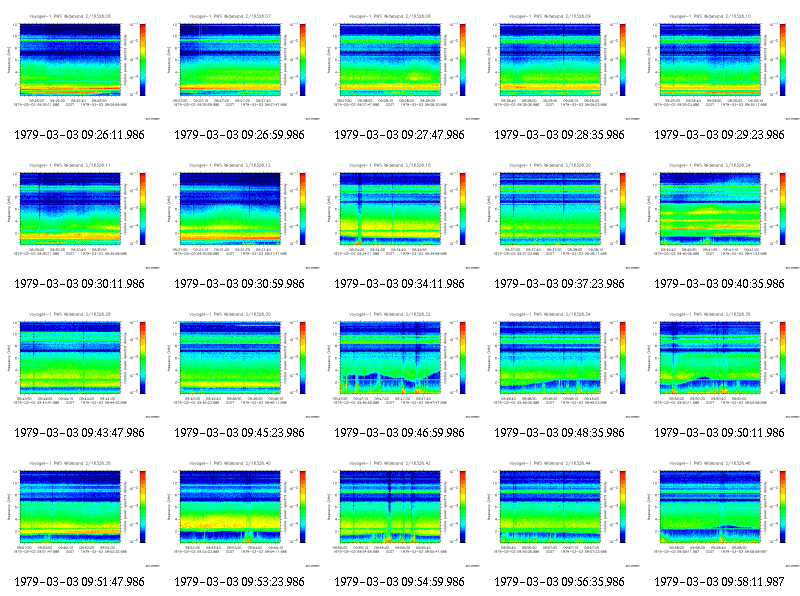Click the caption 1979-03-03 09:58:11.987
The height and width of the screenshot is (596, 800).
719,582
